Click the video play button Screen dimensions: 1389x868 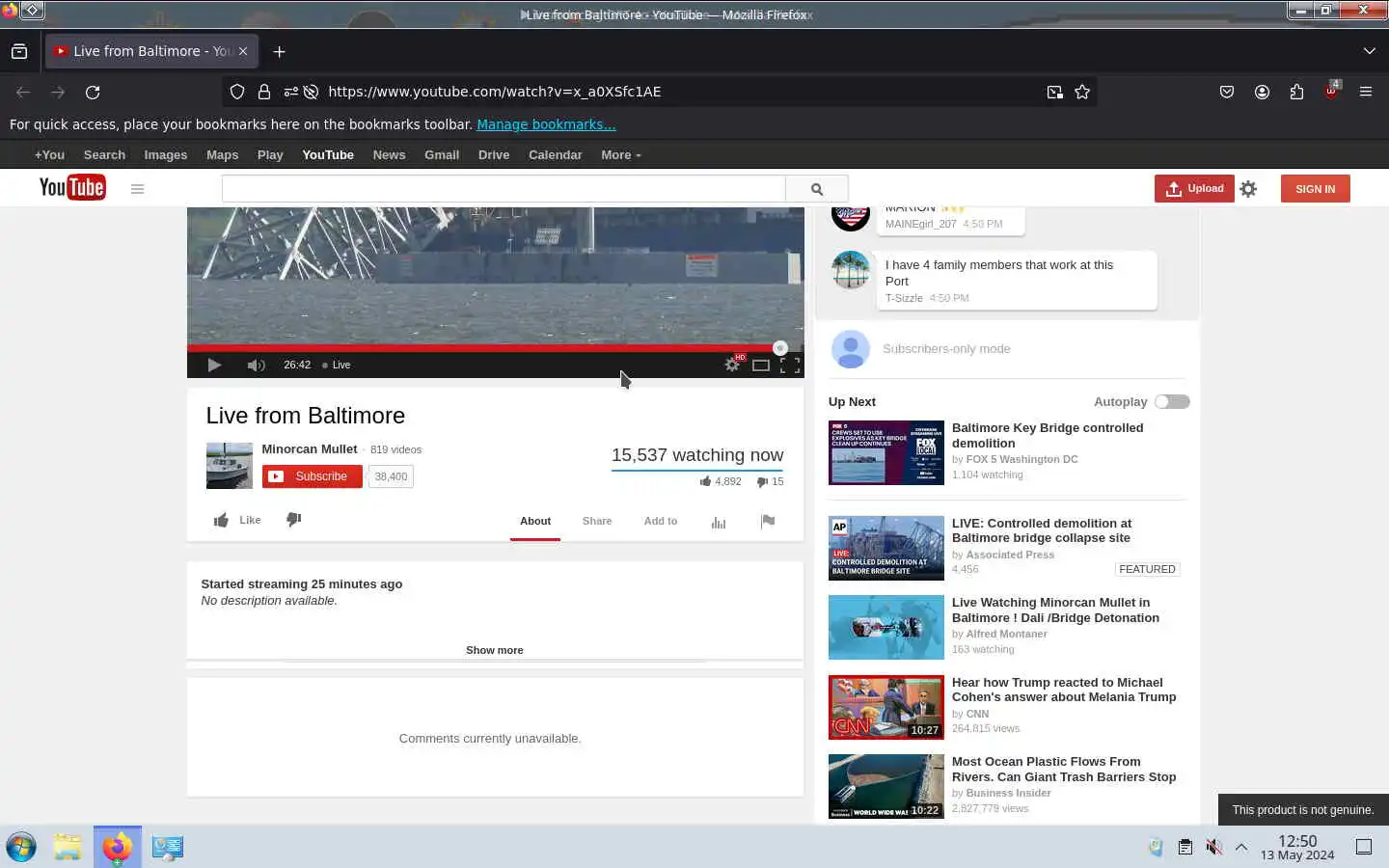tap(214, 365)
